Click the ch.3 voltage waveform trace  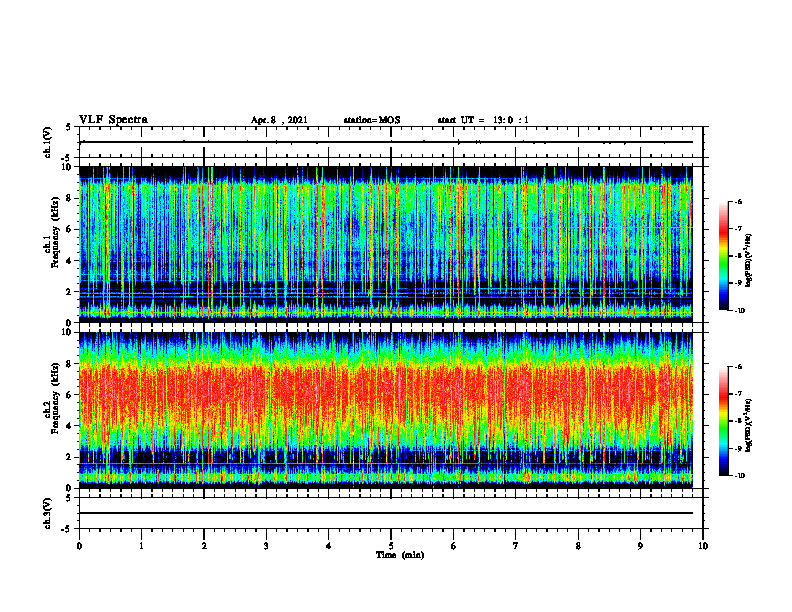pos(386,513)
